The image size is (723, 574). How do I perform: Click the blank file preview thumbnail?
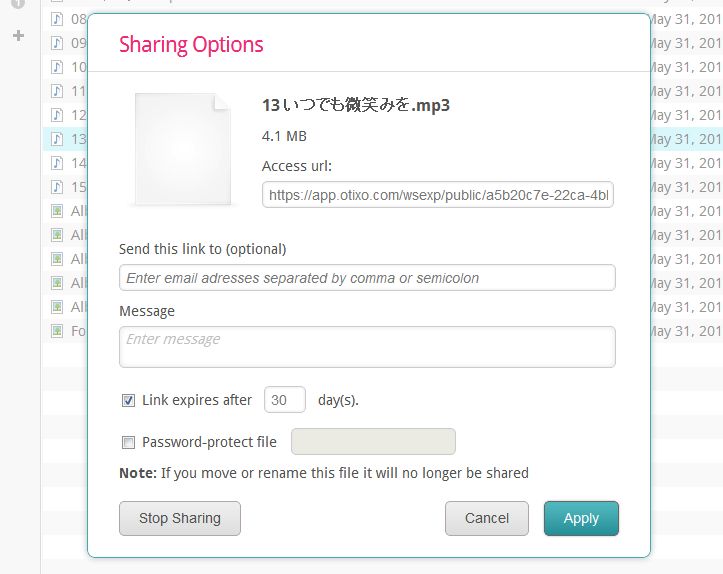[183, 148]
